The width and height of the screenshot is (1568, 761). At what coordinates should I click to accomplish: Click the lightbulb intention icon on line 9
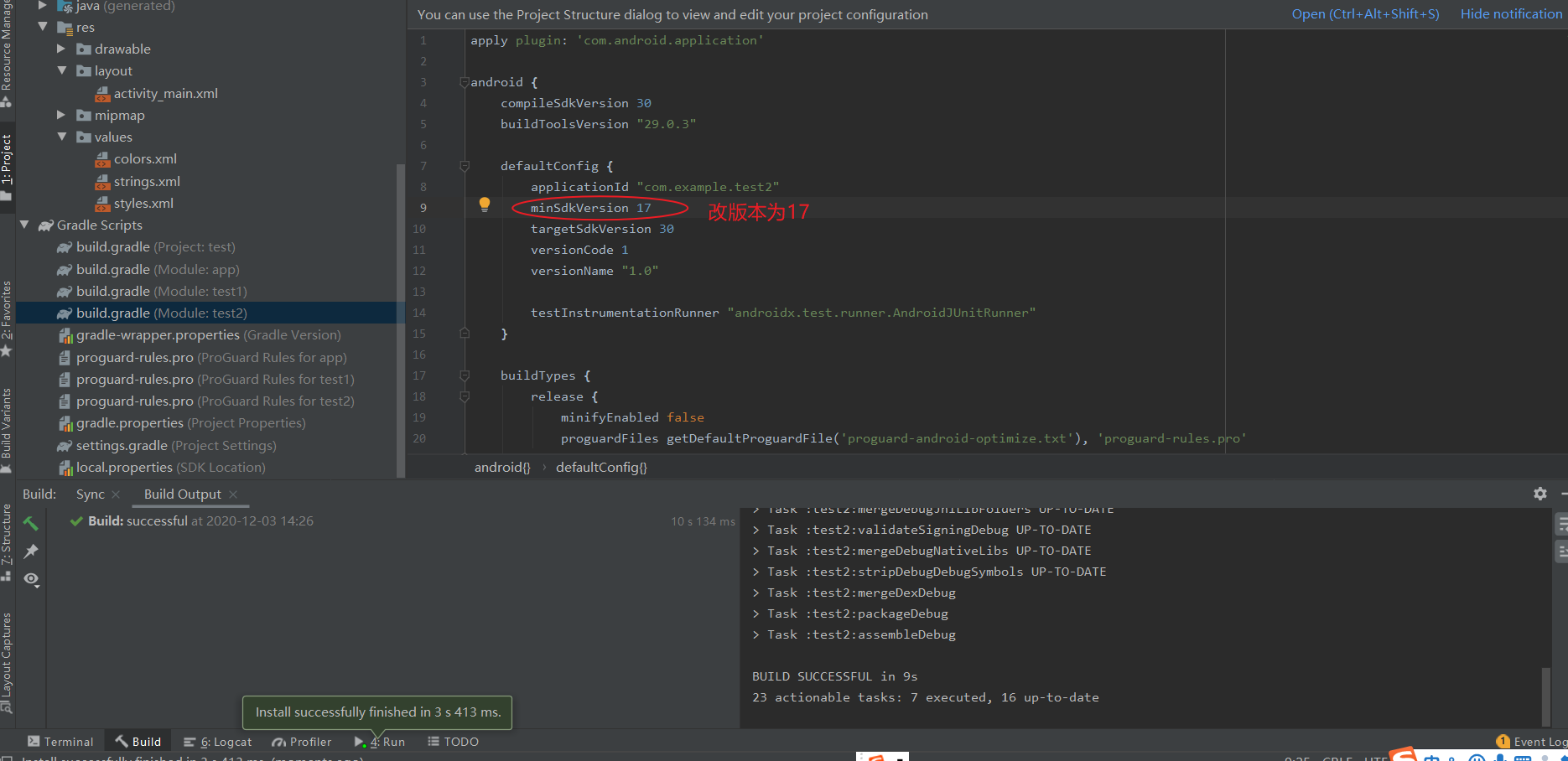pyautogui.click(x=484, y=204)
